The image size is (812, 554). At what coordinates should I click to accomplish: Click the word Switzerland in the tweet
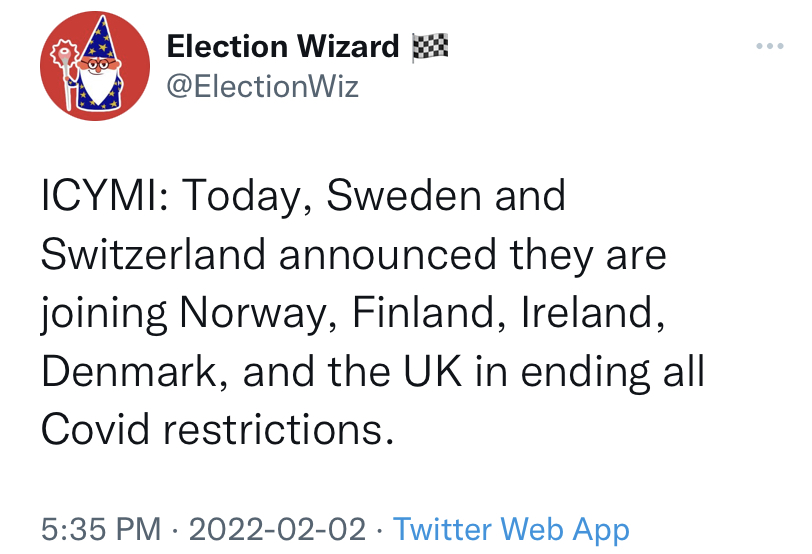(x=153, y=255)
